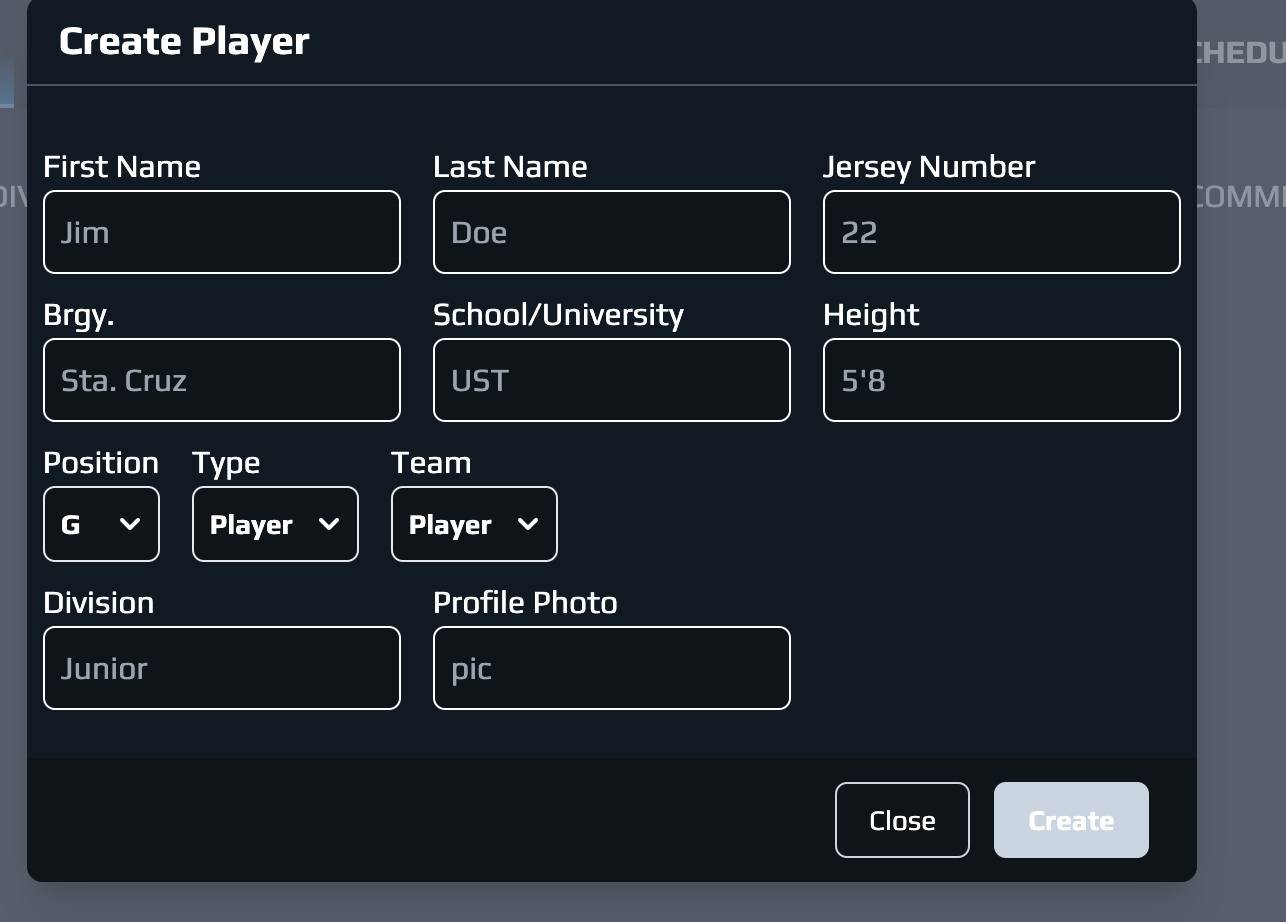Open the Team dropdown
The width and height of the screenshot is (1286, 922).
pyautogui.click(x=474, y=524)
